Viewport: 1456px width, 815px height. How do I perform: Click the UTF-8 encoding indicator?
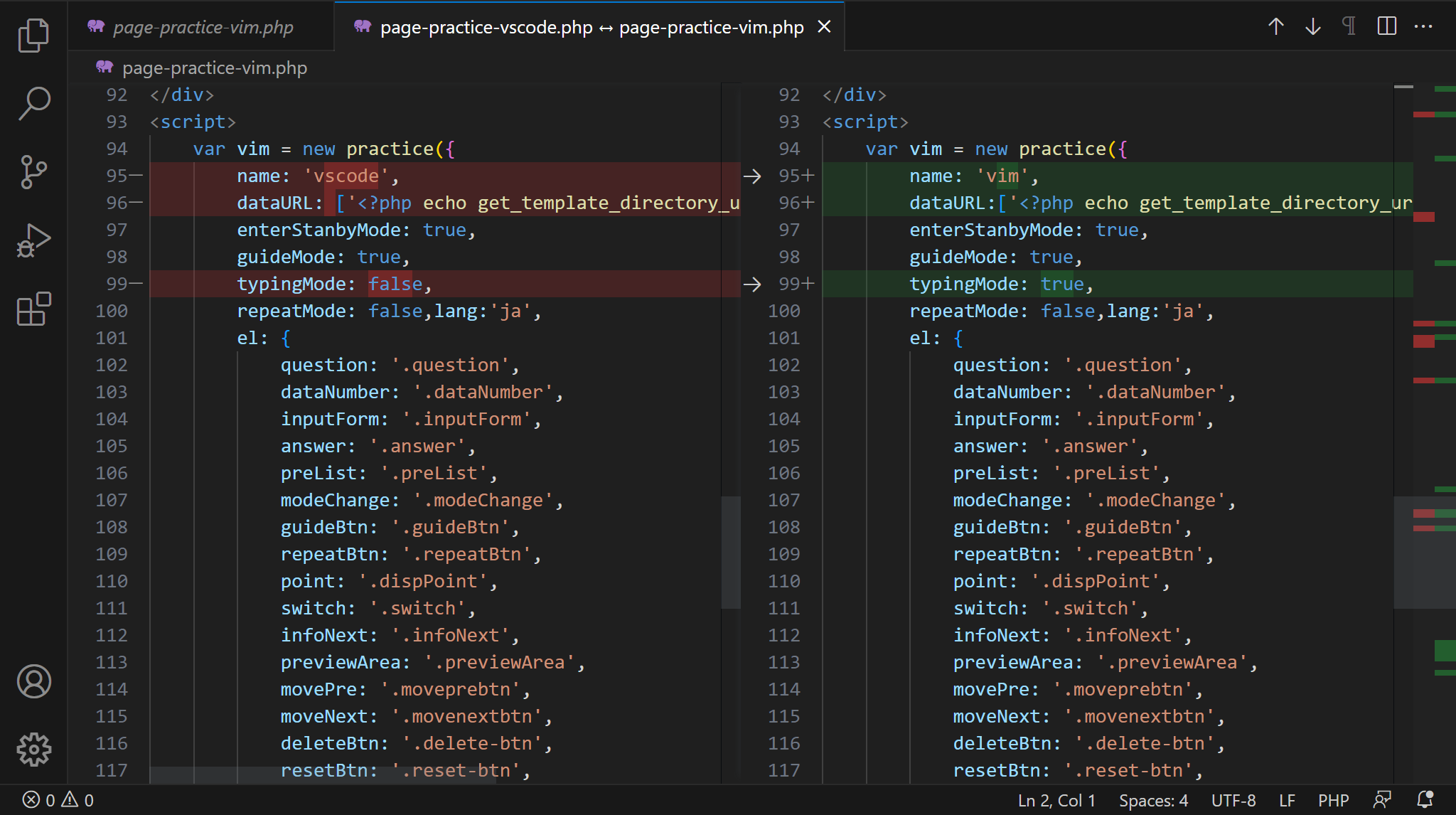click(x=1233, y=800)
